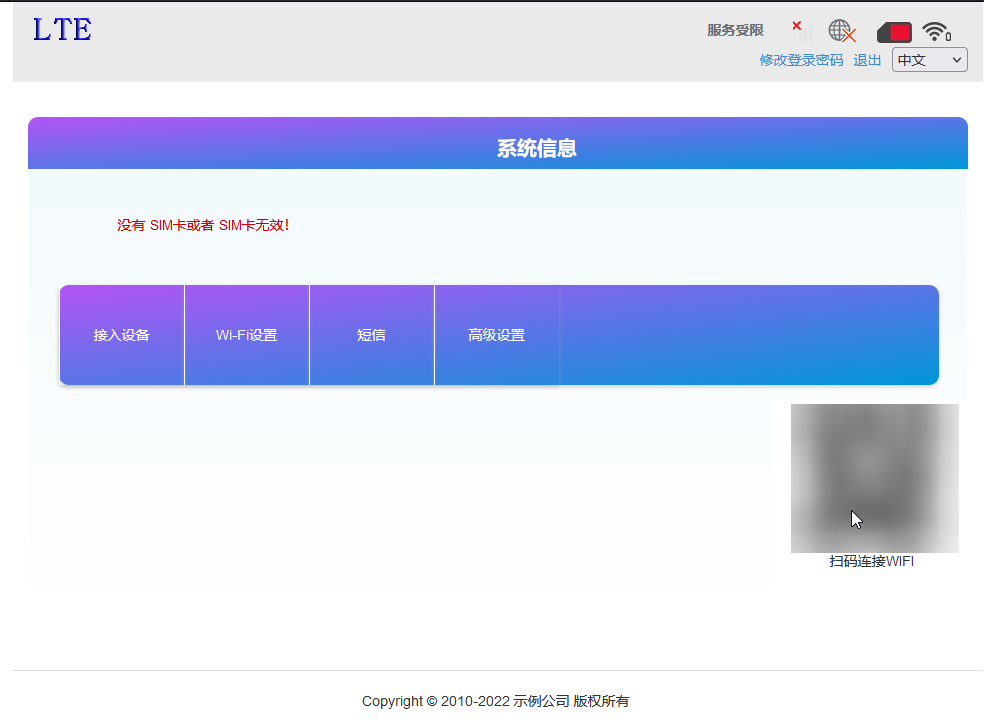Click the disconnected internet globe icon
Screen dimensions: 984x725
tap(840, 30)
